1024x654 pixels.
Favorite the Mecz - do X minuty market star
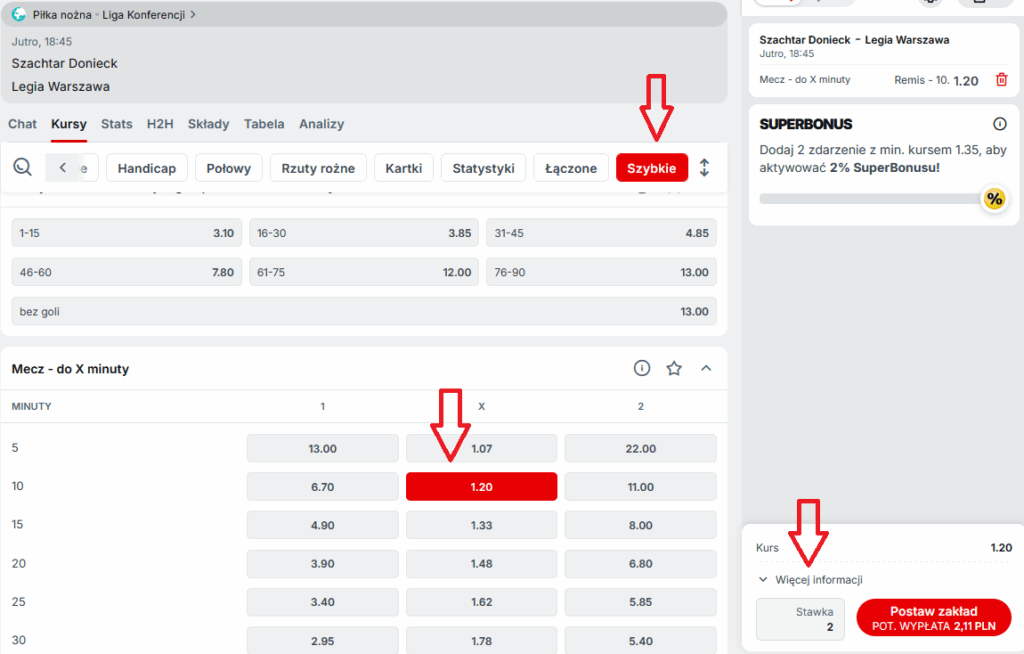(674, 369)
